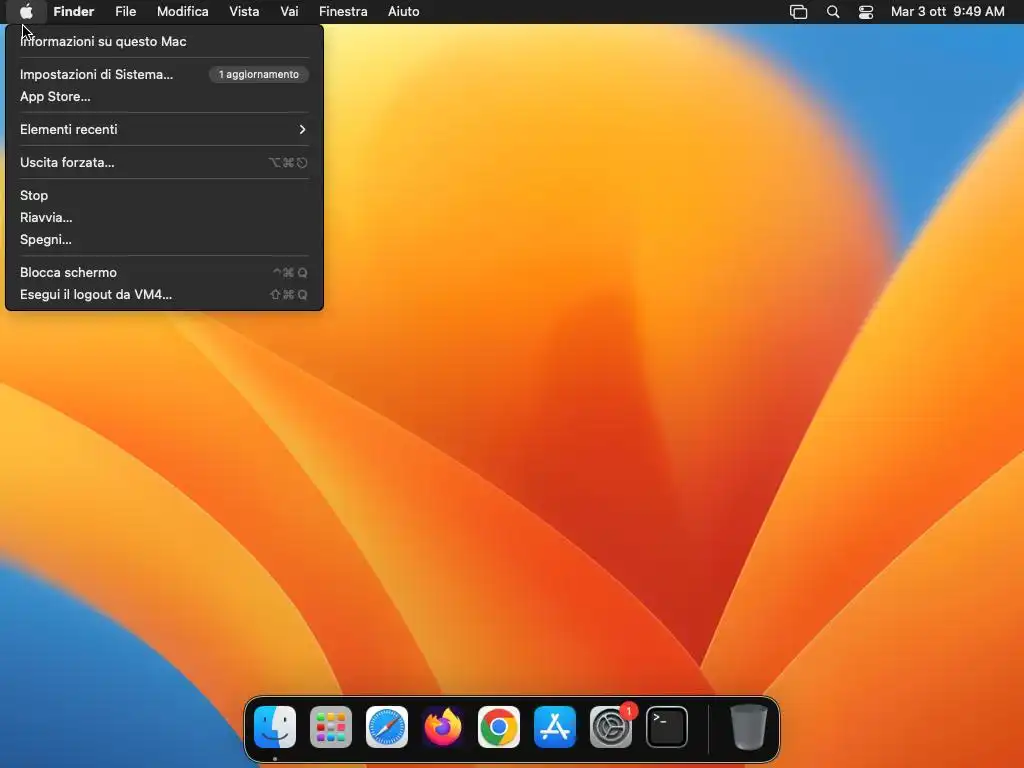Image resolution: width=1024 pixels, height=768 pixels.
Task: Choose Uscita forzata… menu entry
Action: coord(164,163)
